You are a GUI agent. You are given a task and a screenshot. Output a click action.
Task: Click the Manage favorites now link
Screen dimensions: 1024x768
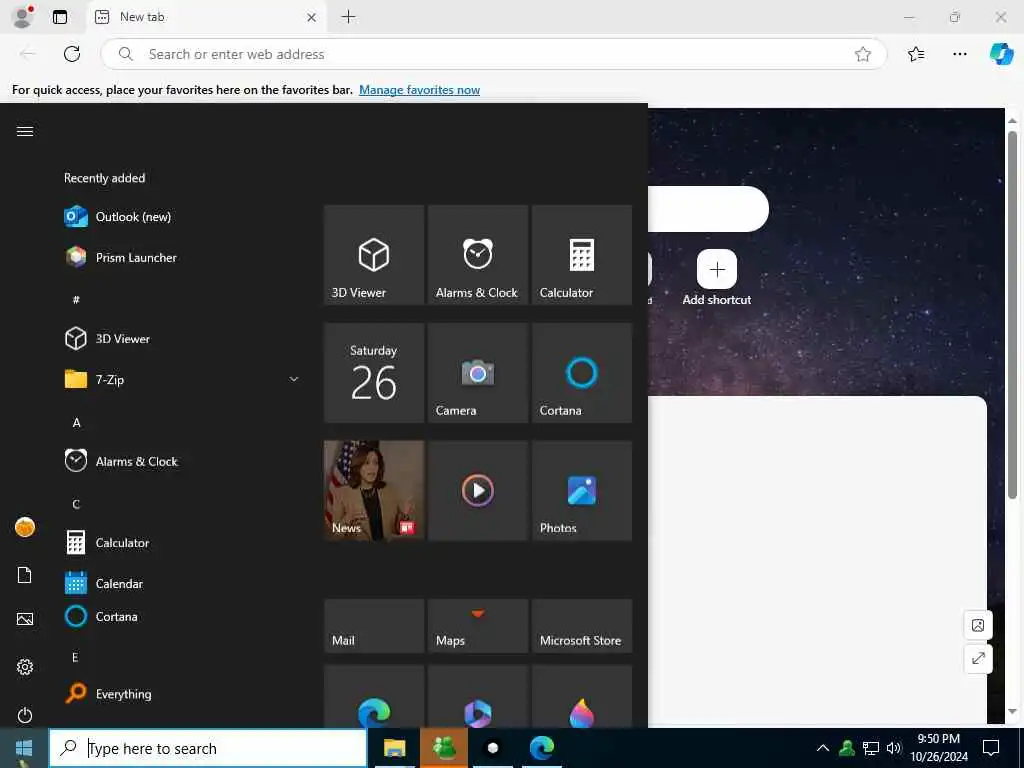pos(419,89)
